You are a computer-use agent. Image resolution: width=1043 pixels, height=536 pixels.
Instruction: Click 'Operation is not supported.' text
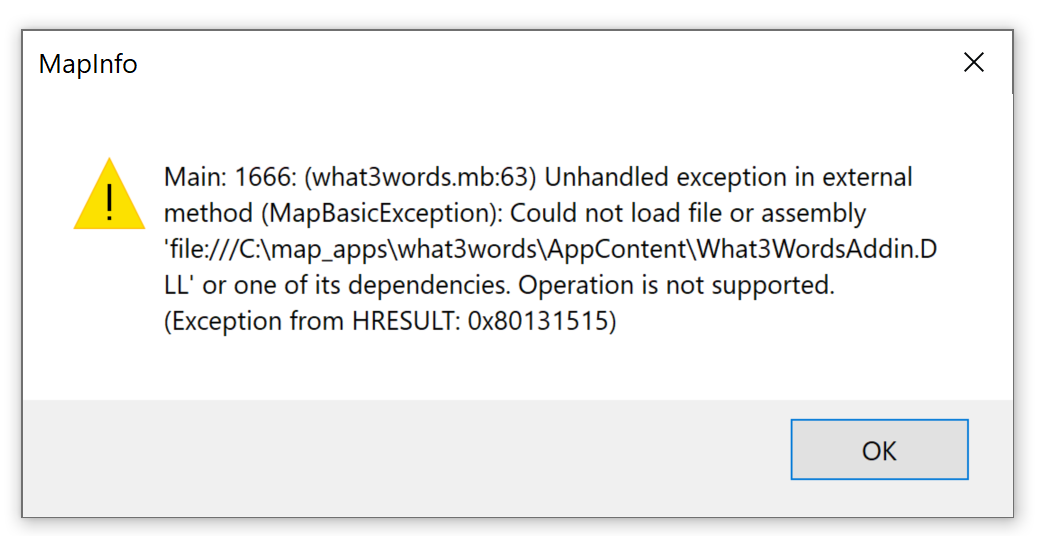[x=676, y=285]
